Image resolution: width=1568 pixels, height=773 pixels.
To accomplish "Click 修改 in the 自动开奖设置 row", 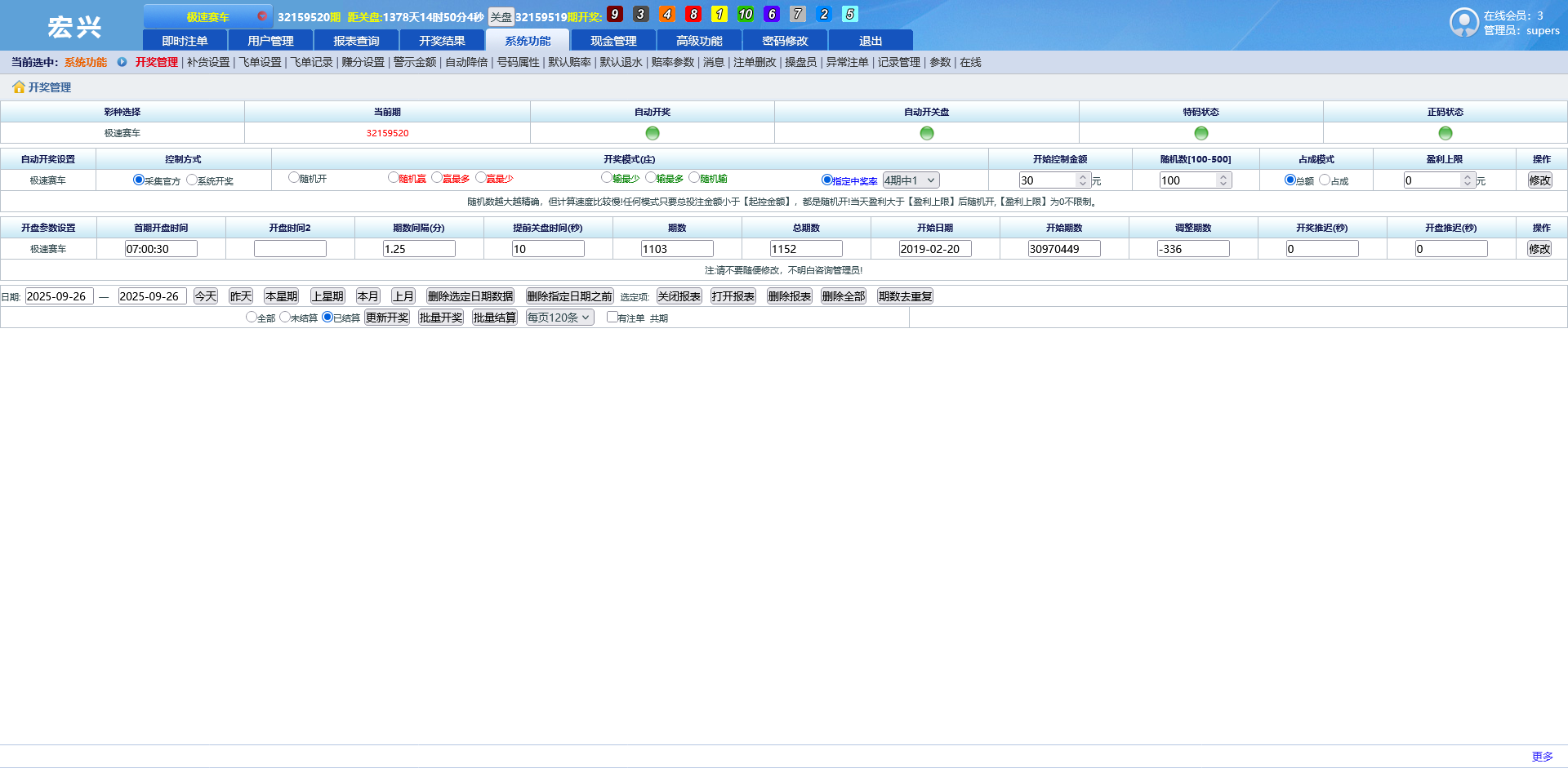I will coord(1540,180).
